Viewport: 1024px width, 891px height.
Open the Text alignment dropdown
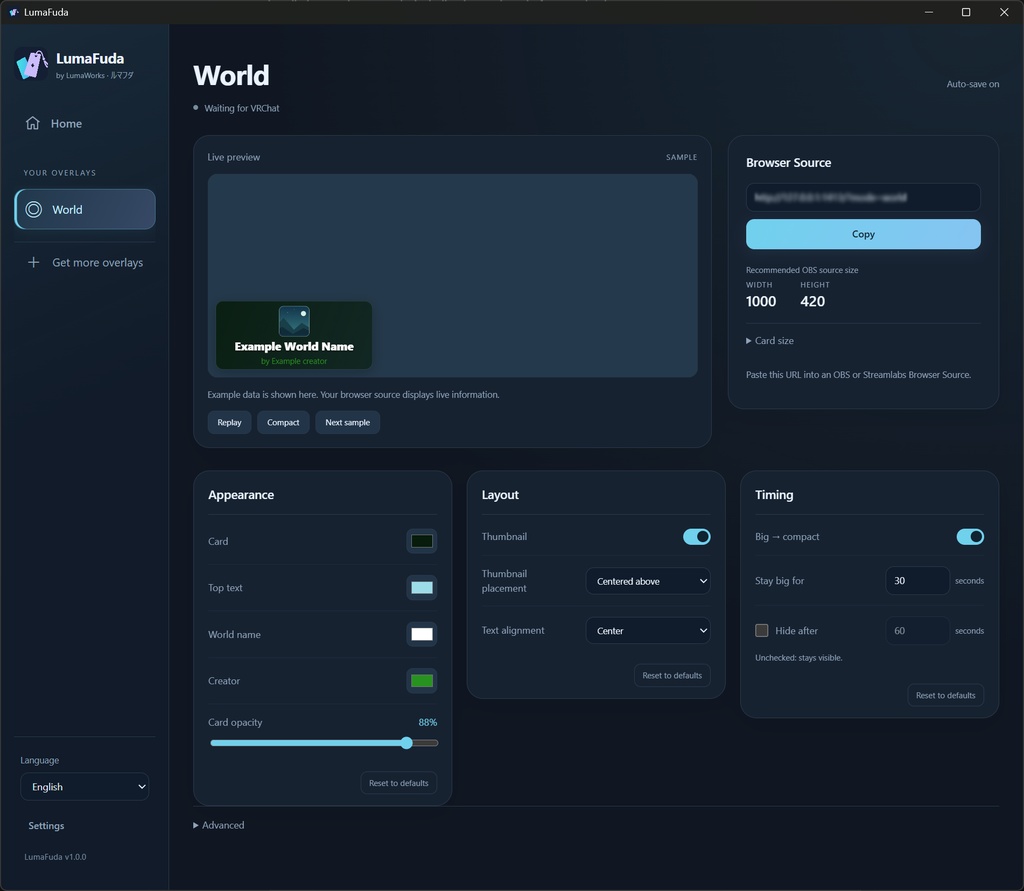click(648, 630)
